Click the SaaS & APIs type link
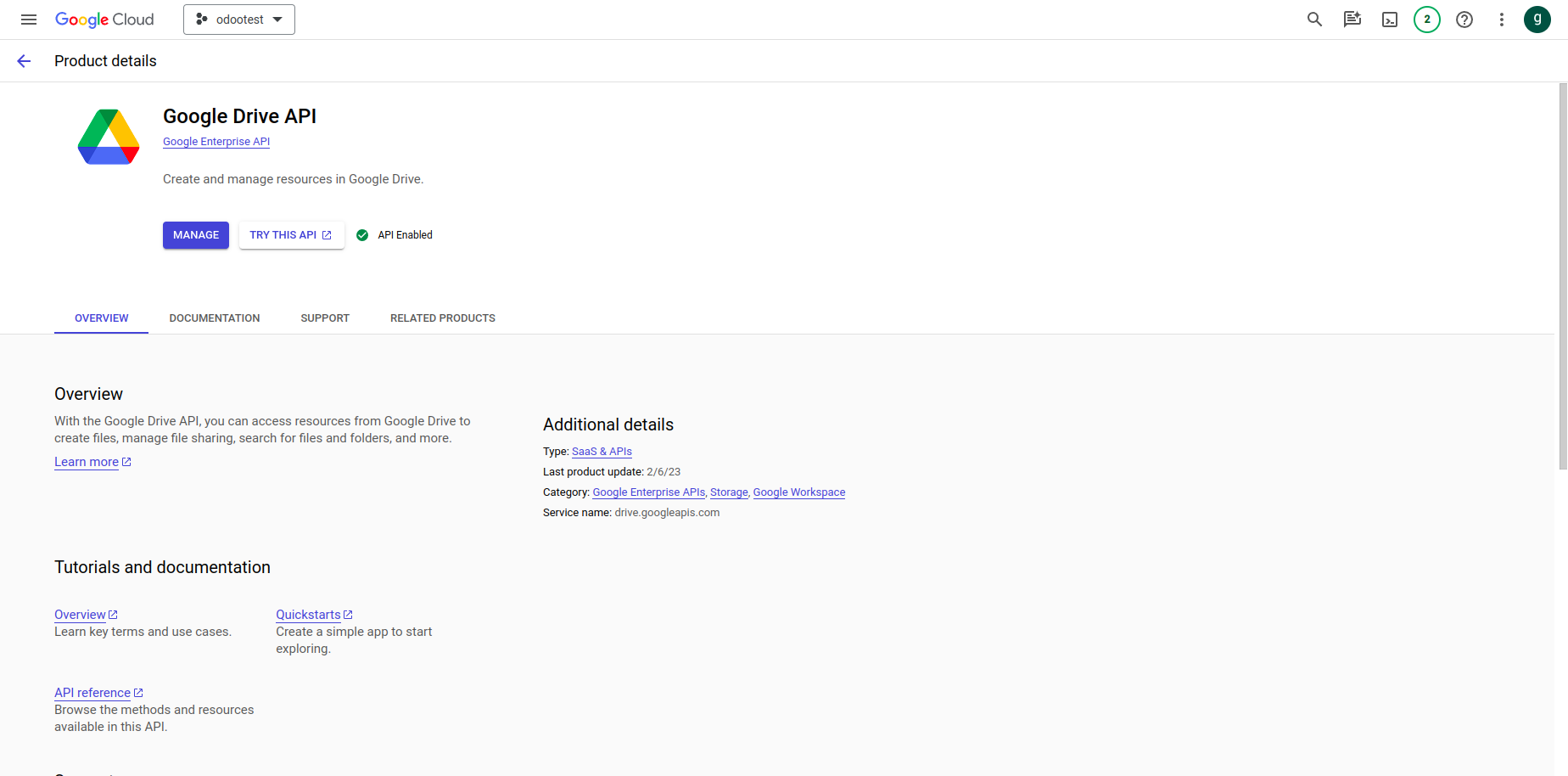 pos(602,452)
